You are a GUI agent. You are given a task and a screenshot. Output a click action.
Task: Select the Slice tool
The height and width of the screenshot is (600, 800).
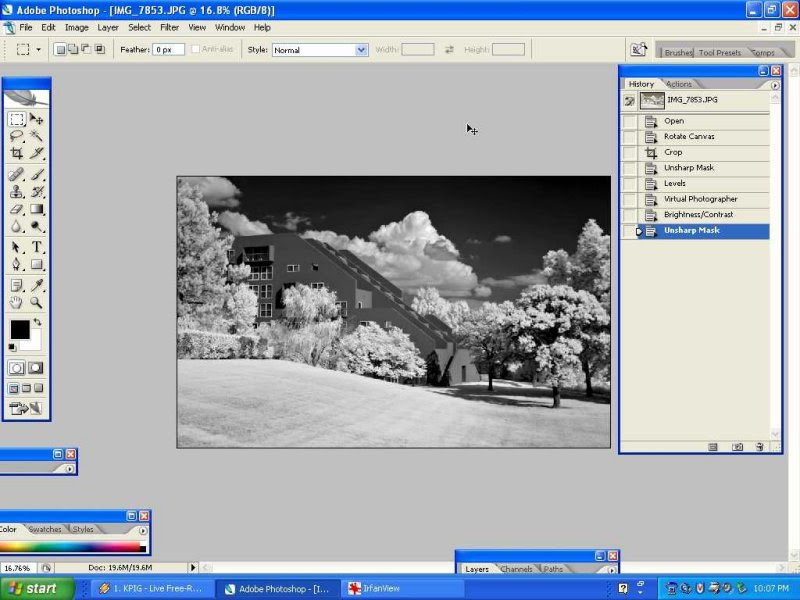tap(36, 153)
